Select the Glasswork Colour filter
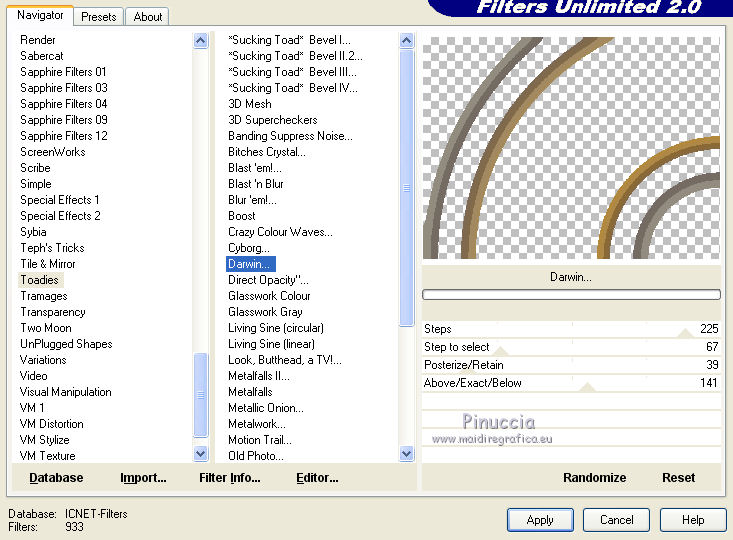 [269, 296]
